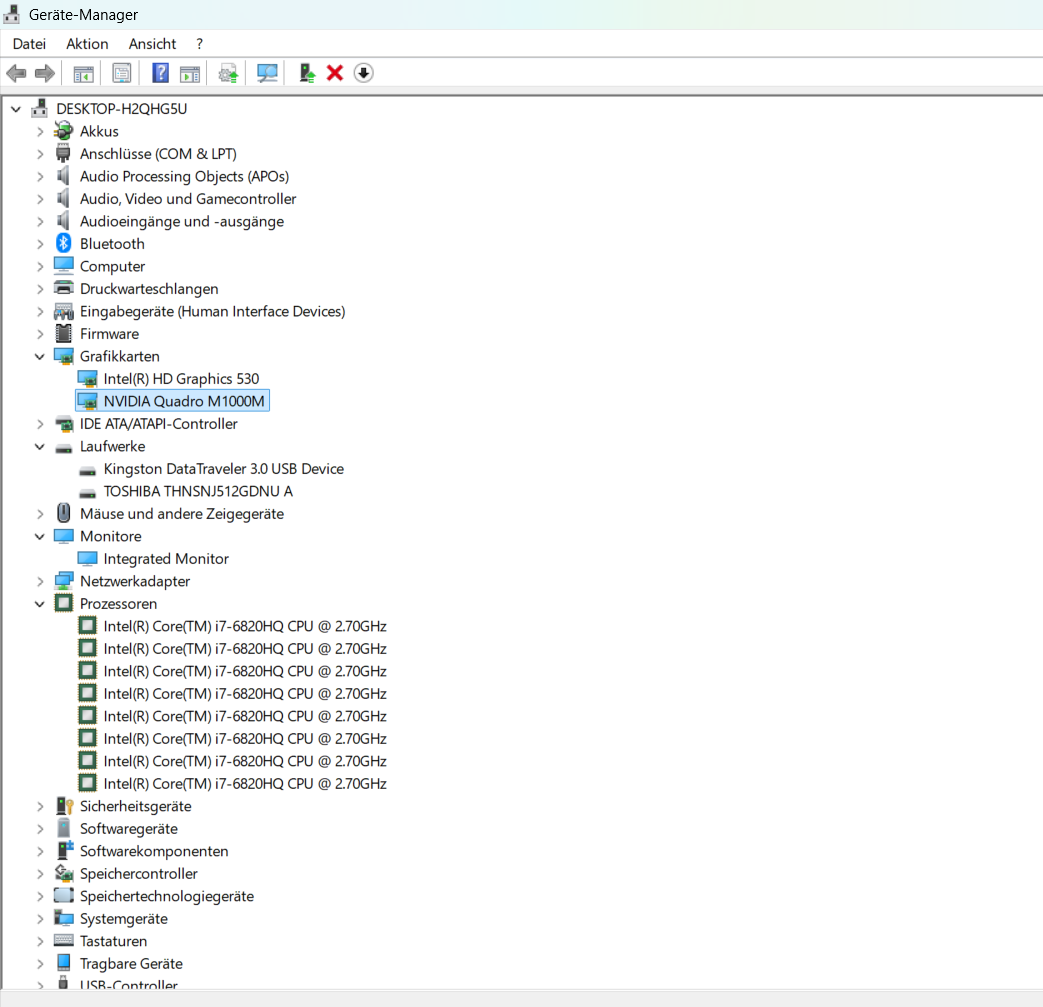Screen dimensions: 1043x1007
Task: Select Audio, Video und Gamecontroller
Action: [x=188, y=199]
